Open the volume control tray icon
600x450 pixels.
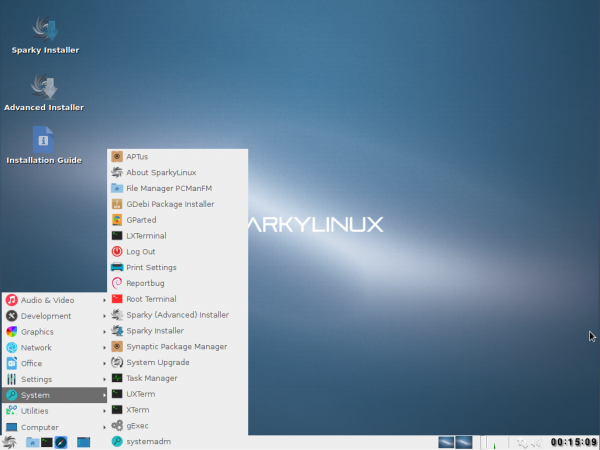click(536, 443)
